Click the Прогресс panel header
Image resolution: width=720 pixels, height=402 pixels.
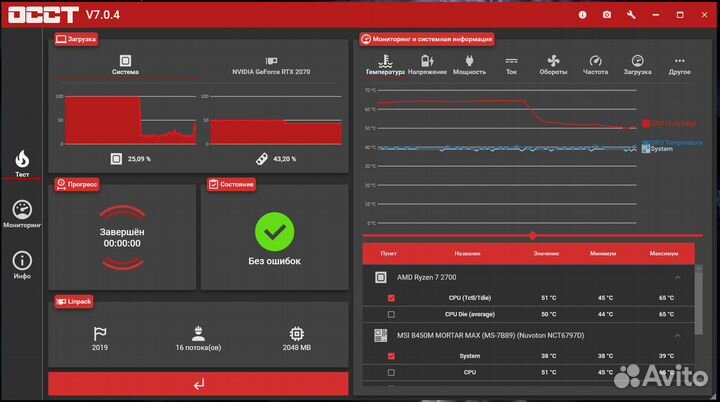(x=77, y=184)
